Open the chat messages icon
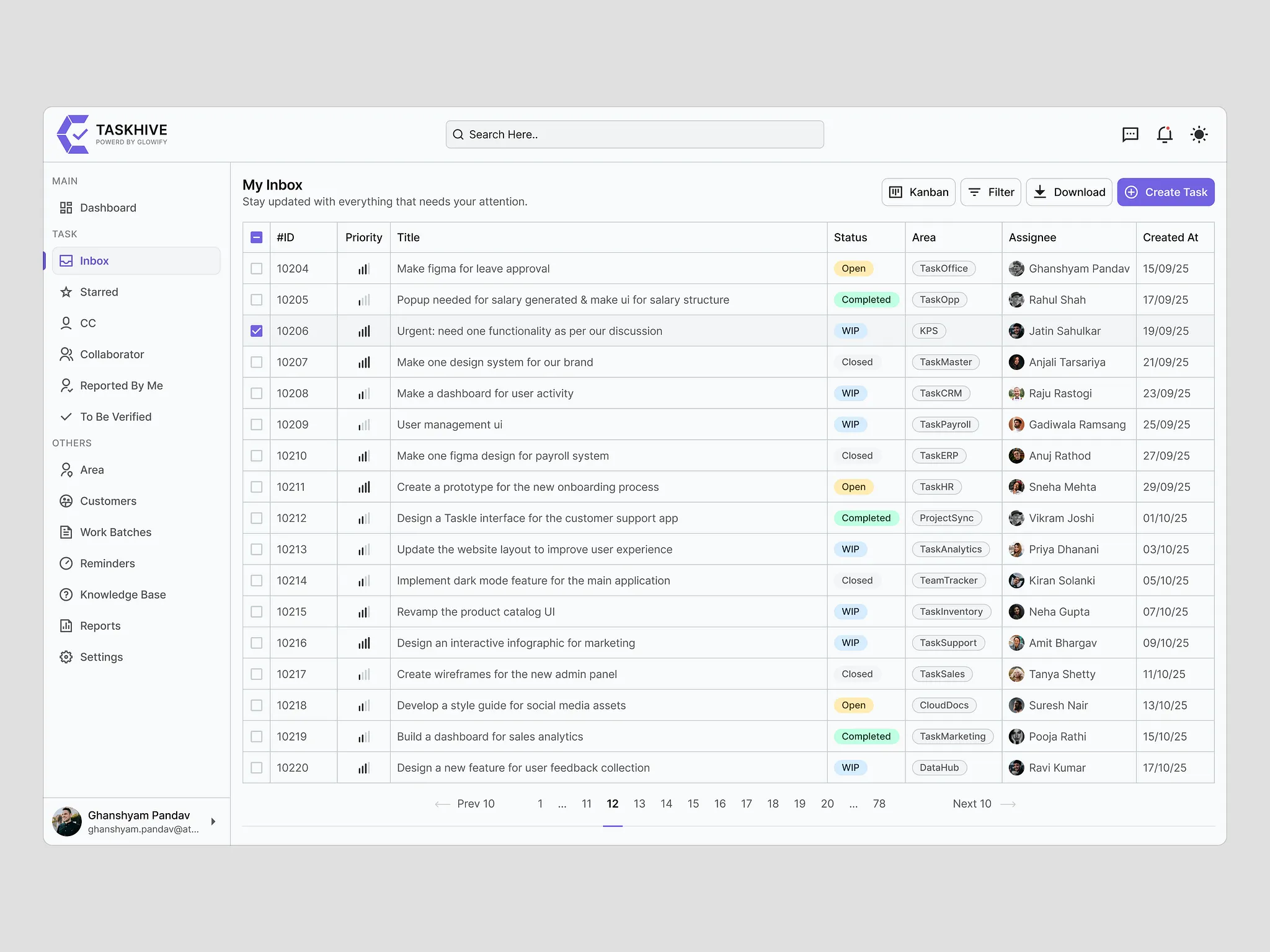Viewport: 1270px width, 952px height. [1130, 134]
